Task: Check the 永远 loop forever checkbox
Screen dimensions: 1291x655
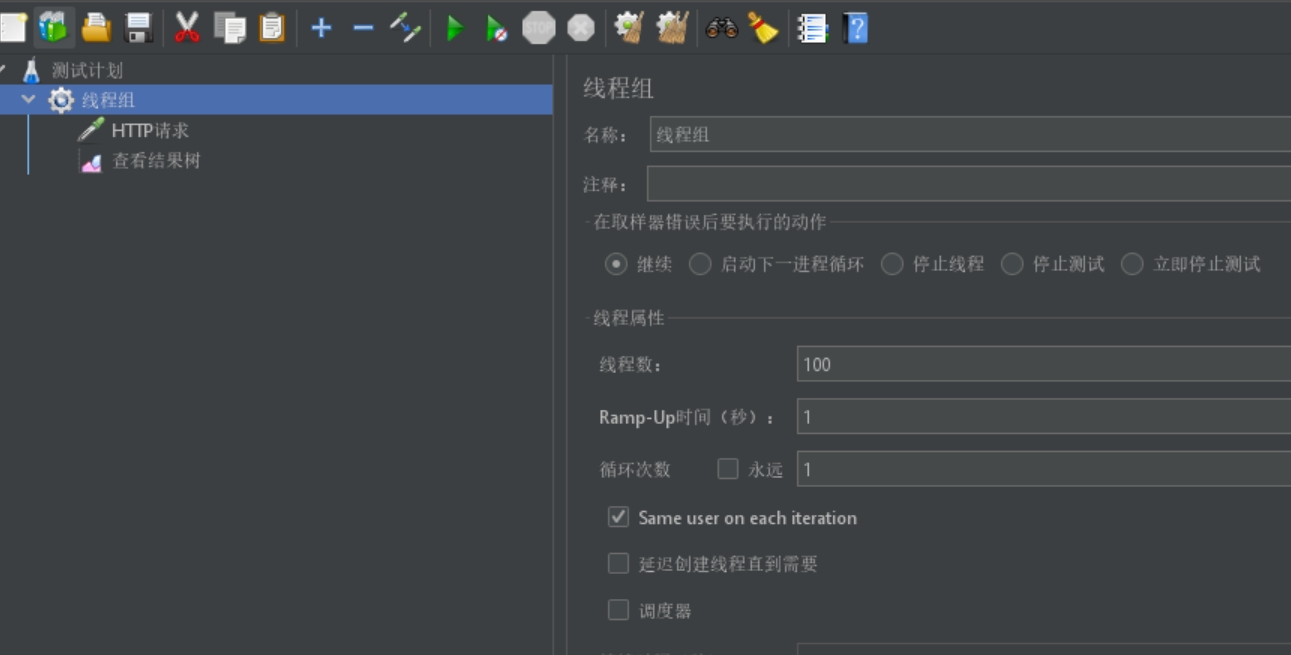Action: [728, 469]
